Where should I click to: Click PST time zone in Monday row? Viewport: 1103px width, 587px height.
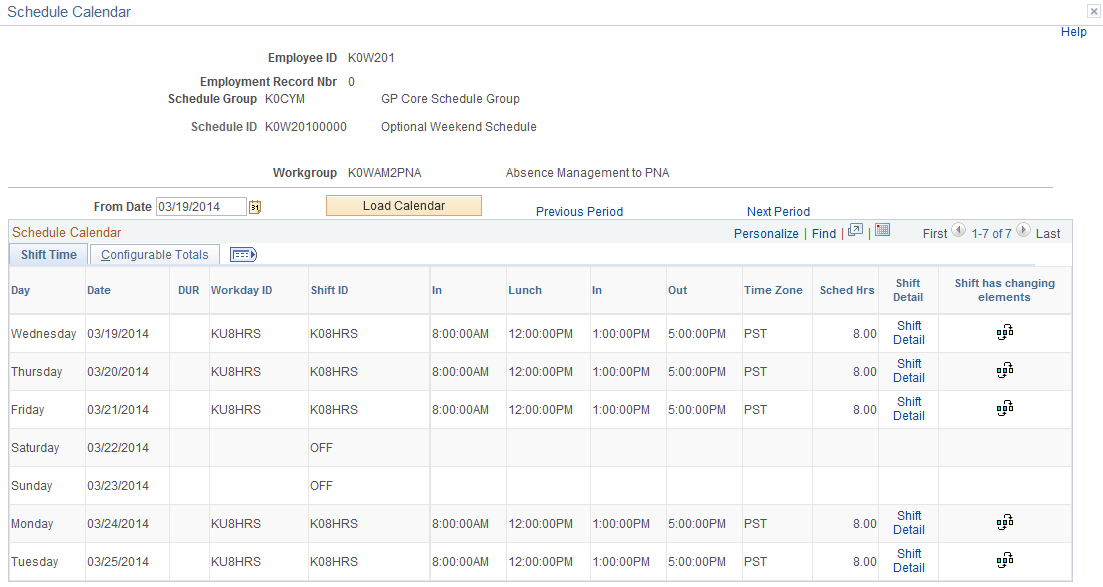point(755,524)
